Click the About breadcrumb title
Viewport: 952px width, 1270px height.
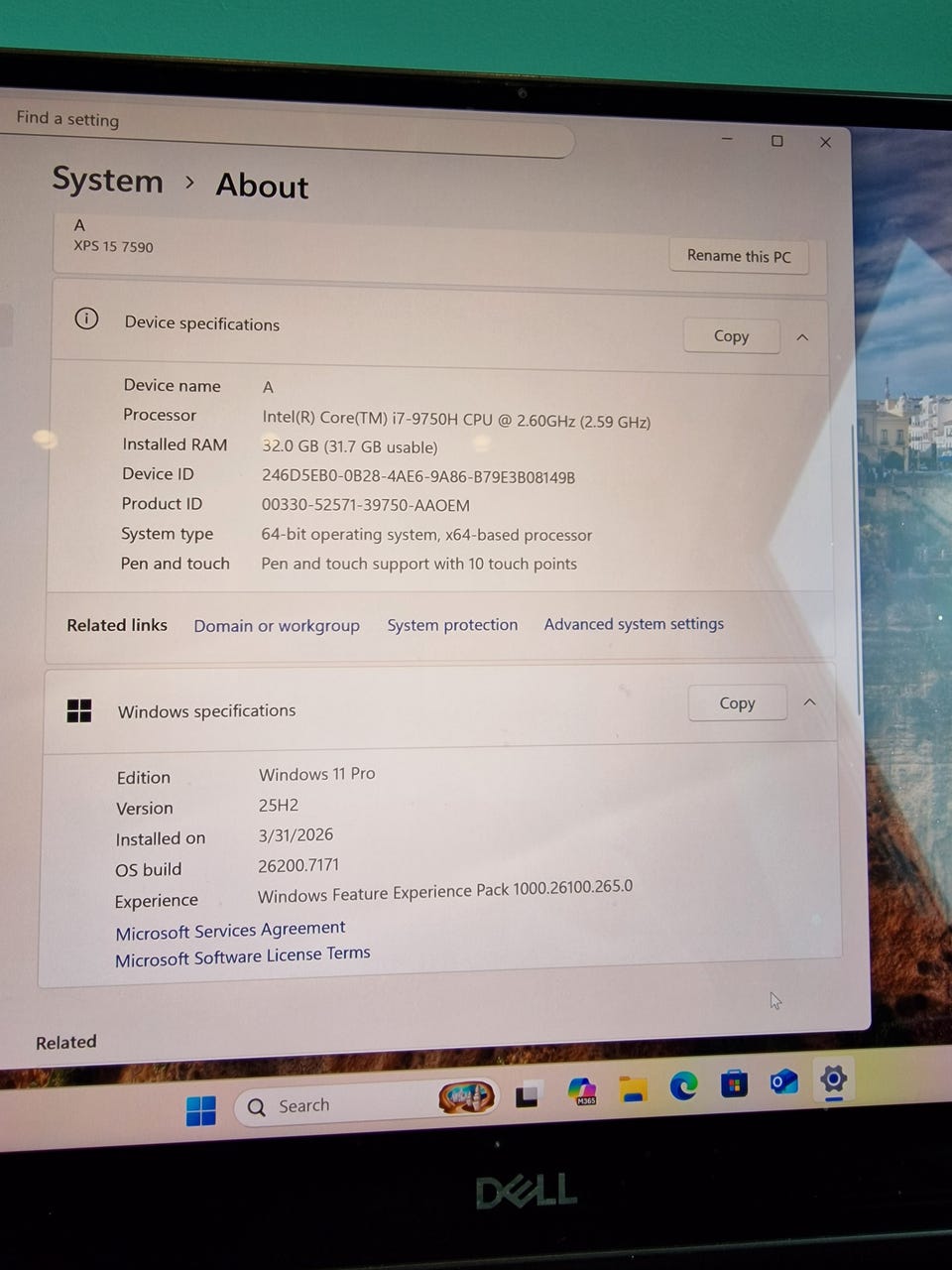pyautogui.click(x=262, y=187)
